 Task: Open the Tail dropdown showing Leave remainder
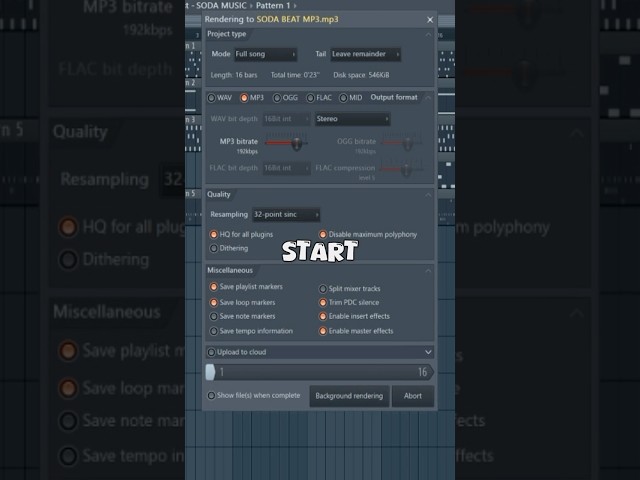[365, 54]
